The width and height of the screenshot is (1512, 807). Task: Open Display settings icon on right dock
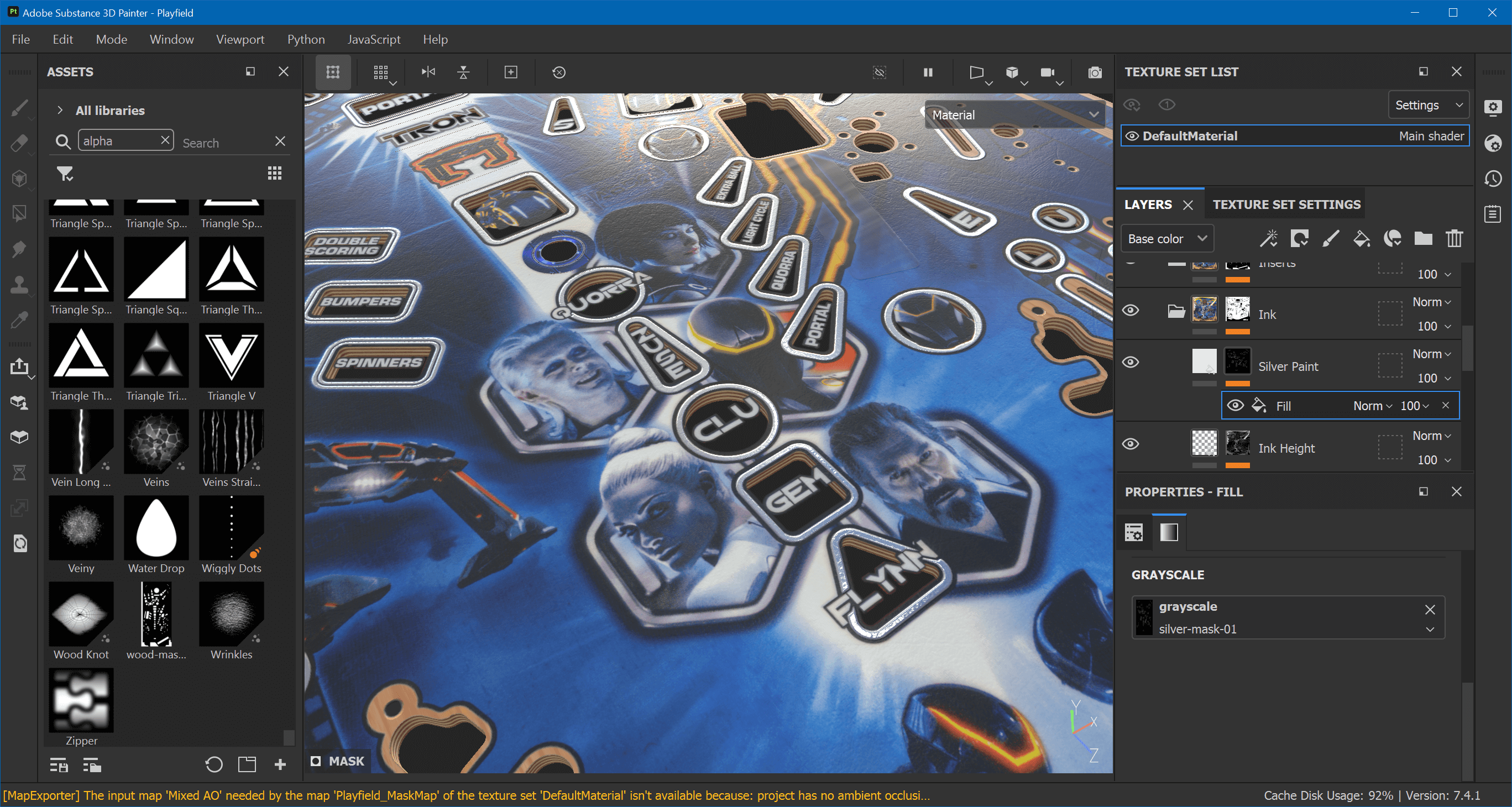click(1493, 107)
